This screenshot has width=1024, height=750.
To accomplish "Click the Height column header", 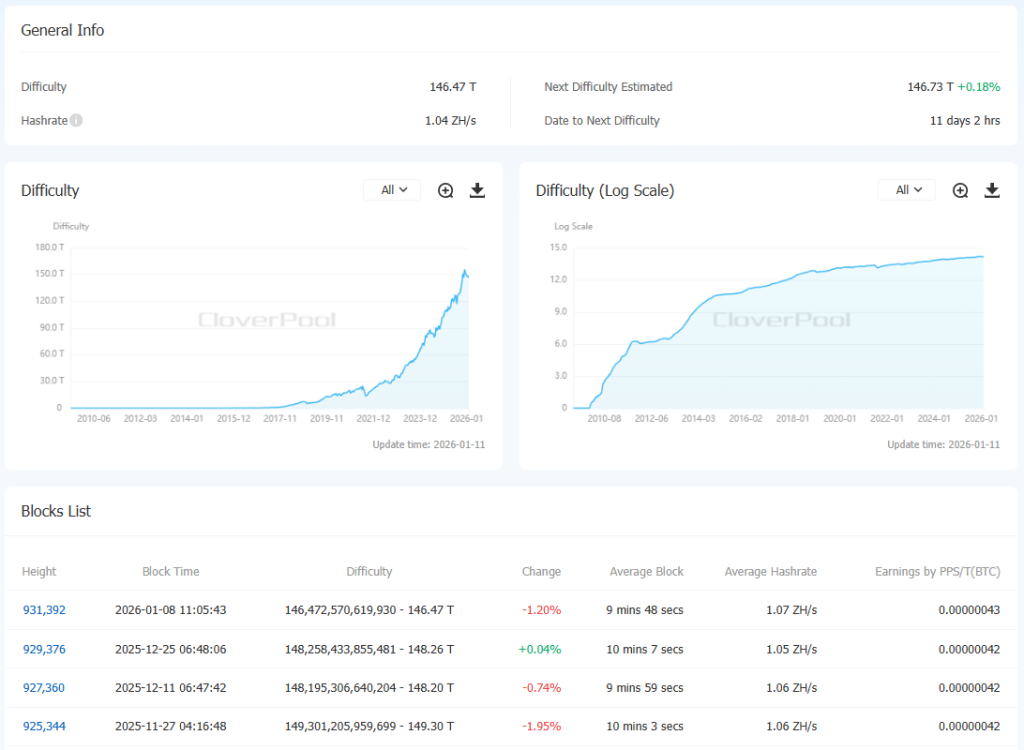I will 39,572.
